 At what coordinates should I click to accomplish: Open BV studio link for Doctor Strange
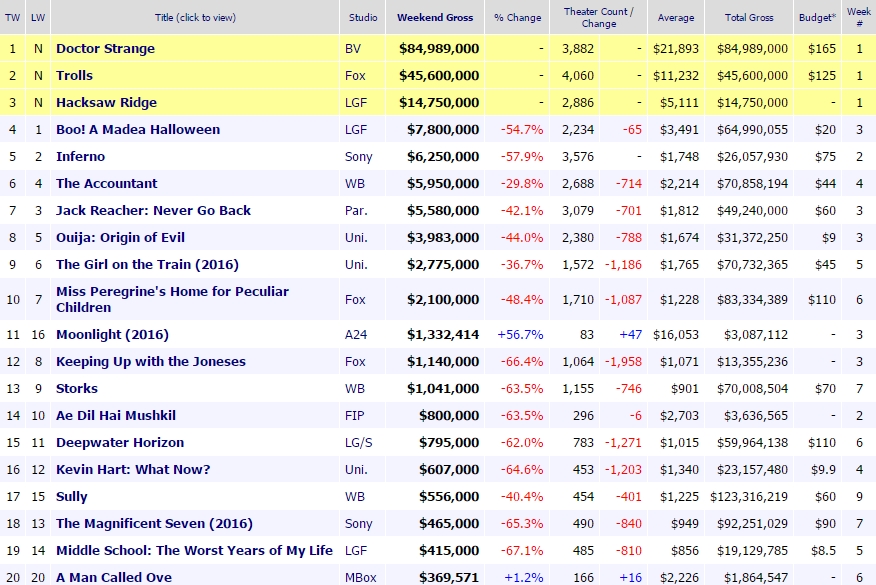coord(353,49)
